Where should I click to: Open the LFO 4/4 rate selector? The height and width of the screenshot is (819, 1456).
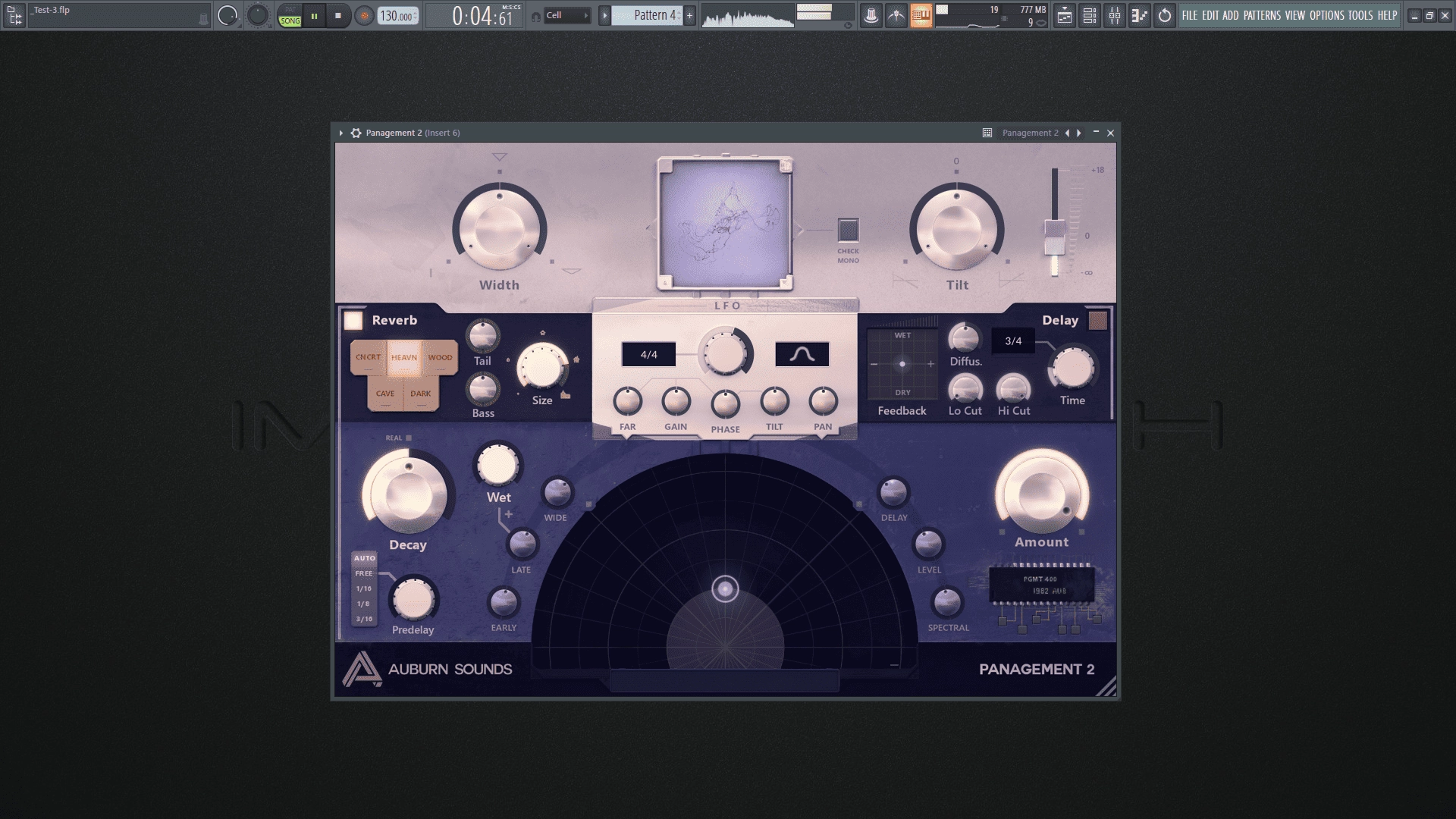(649, 354)
